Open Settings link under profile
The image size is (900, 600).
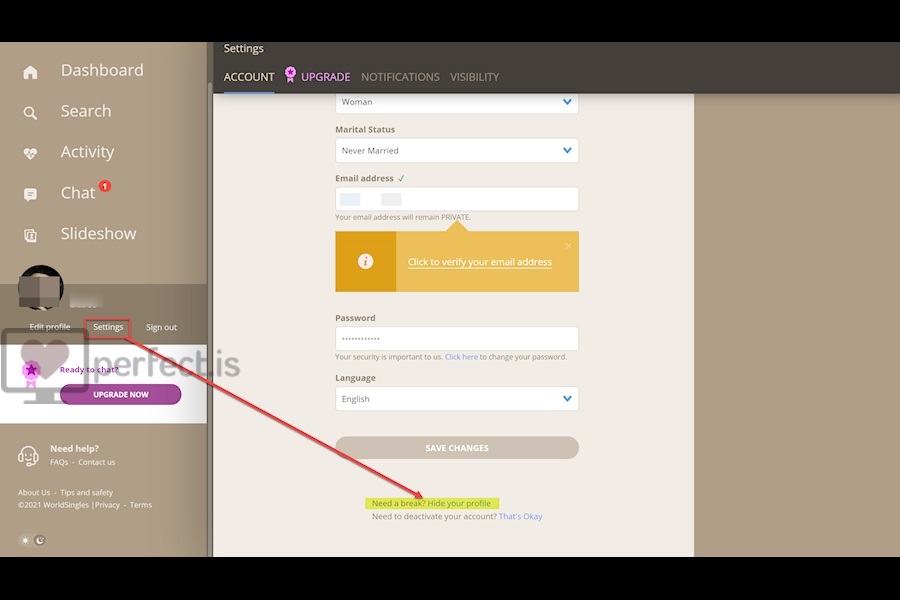click(x=108, y=327)
